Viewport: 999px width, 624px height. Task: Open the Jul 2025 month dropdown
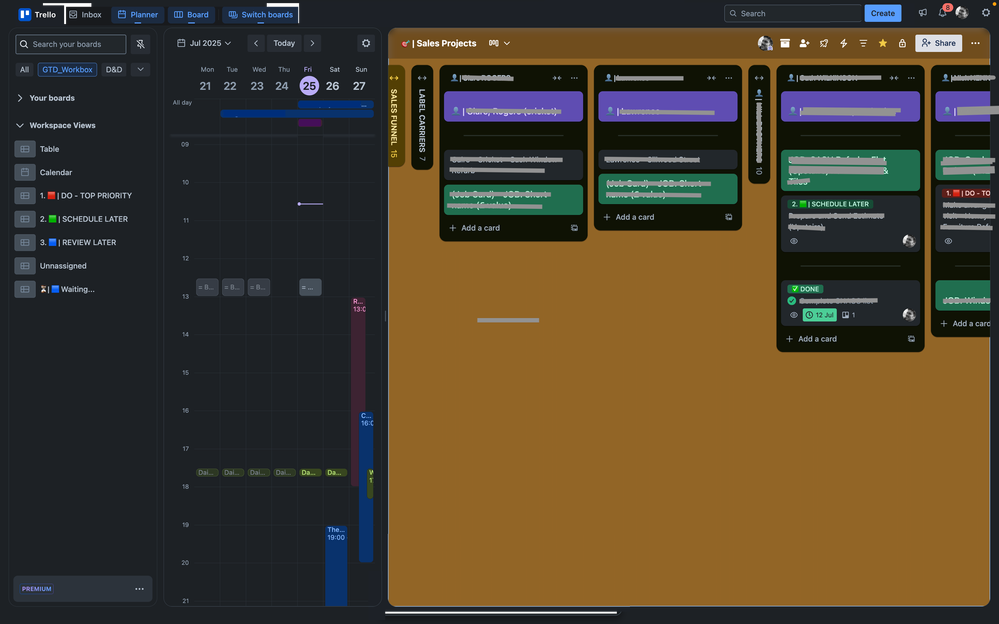pos(204,42)
